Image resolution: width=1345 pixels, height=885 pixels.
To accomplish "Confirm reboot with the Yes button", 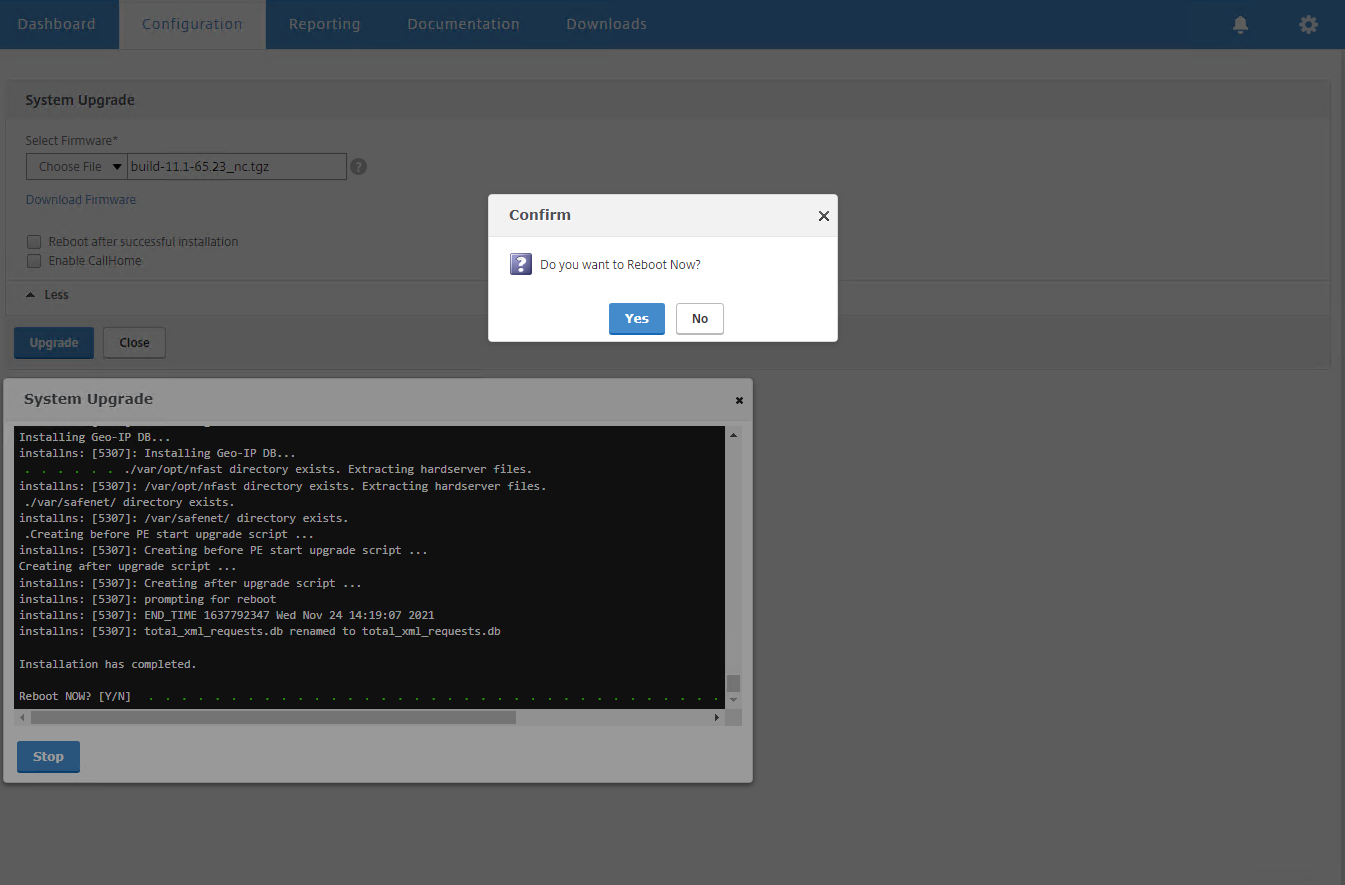I will coord(637,319).
